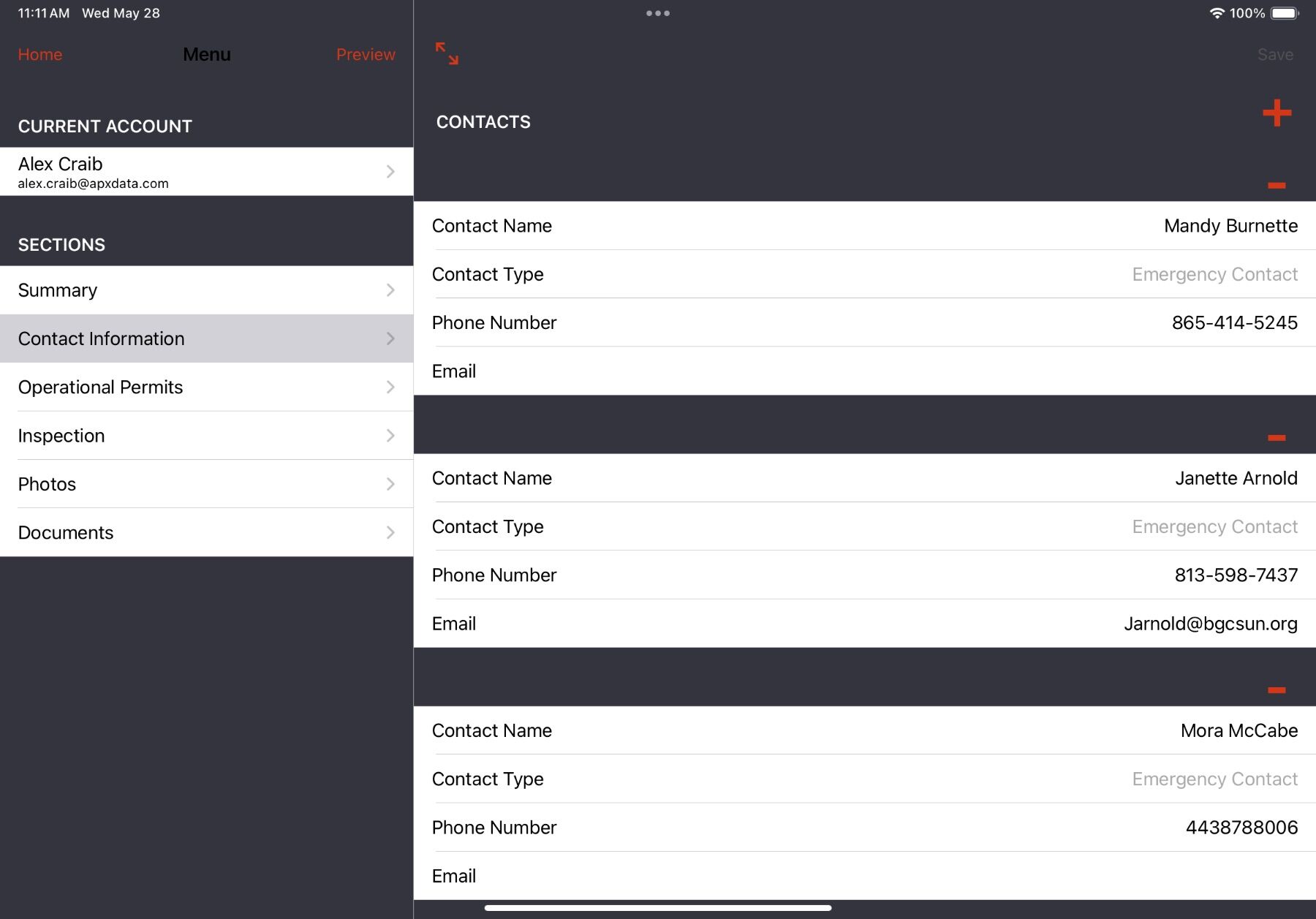Image resolution: width=1316 pixels, height=919 pixels.
Task: Tap Preview in the menu header
Action: tap(366, 54)
